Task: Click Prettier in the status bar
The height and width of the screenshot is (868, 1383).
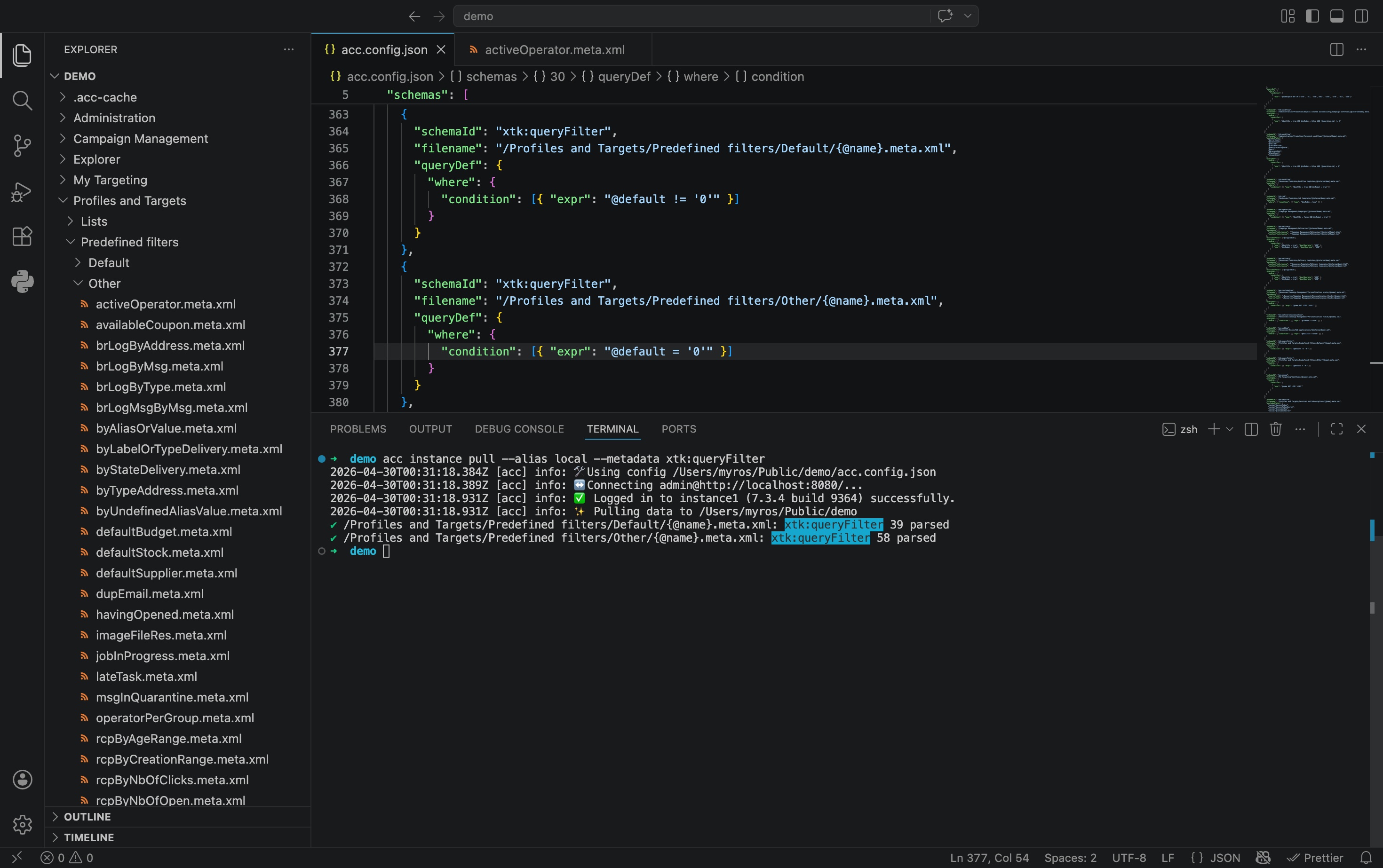Action: [x=1315, y=858]
